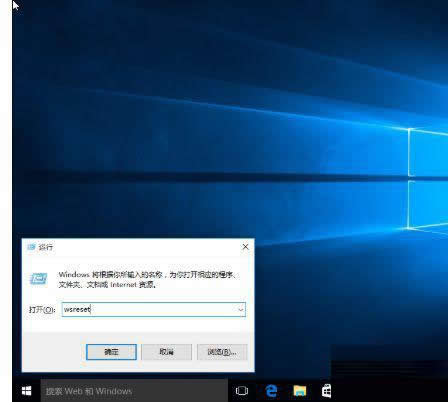Click the large Run program icon in the dialog
Screen dimensions: 448x402
(x=39, y=279)
